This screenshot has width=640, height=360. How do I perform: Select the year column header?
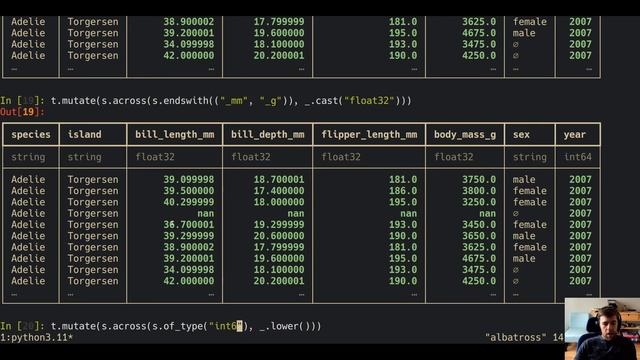(575, 135)
